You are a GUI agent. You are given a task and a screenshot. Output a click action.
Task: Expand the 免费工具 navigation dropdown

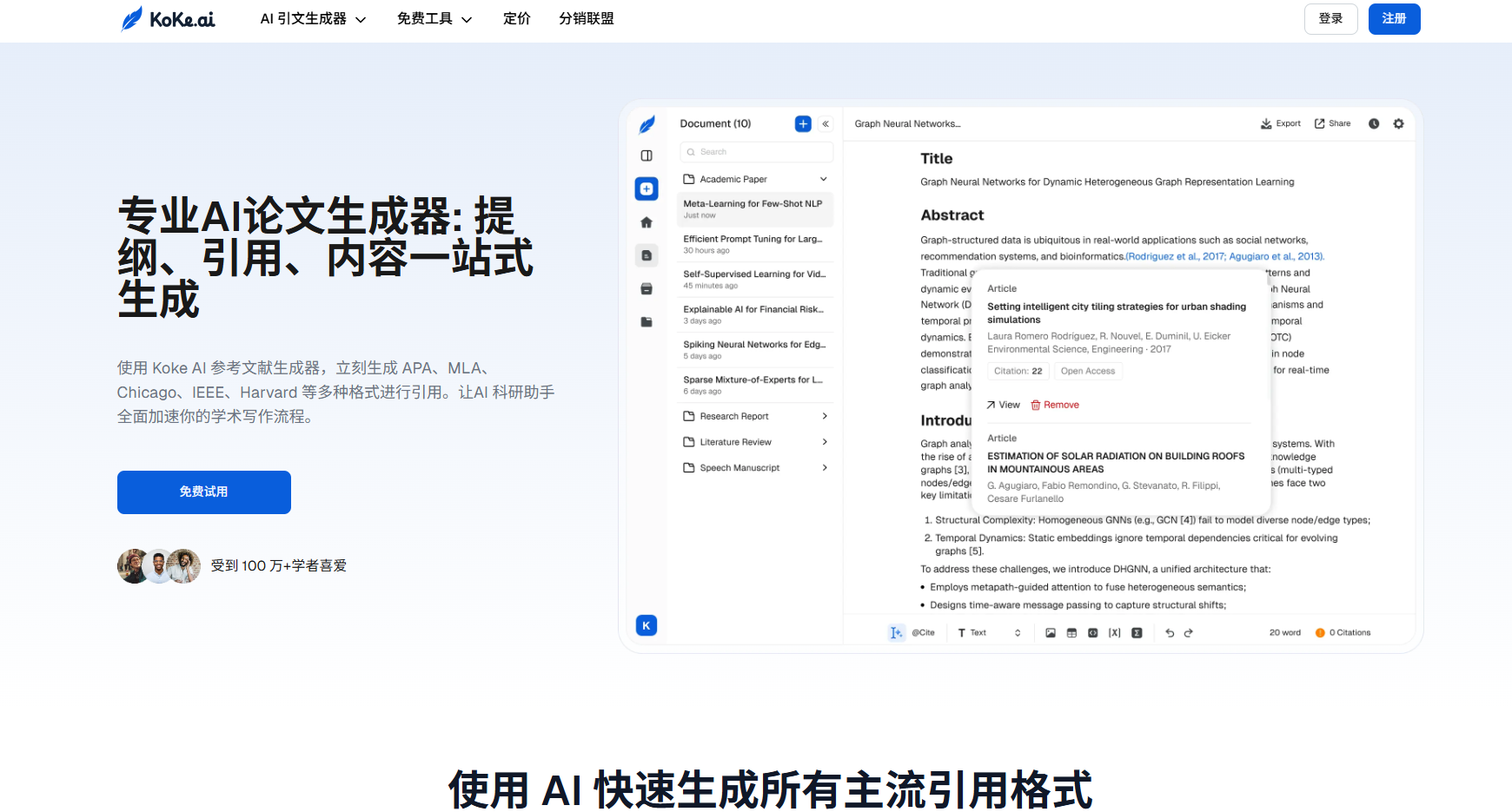point(434,19)
